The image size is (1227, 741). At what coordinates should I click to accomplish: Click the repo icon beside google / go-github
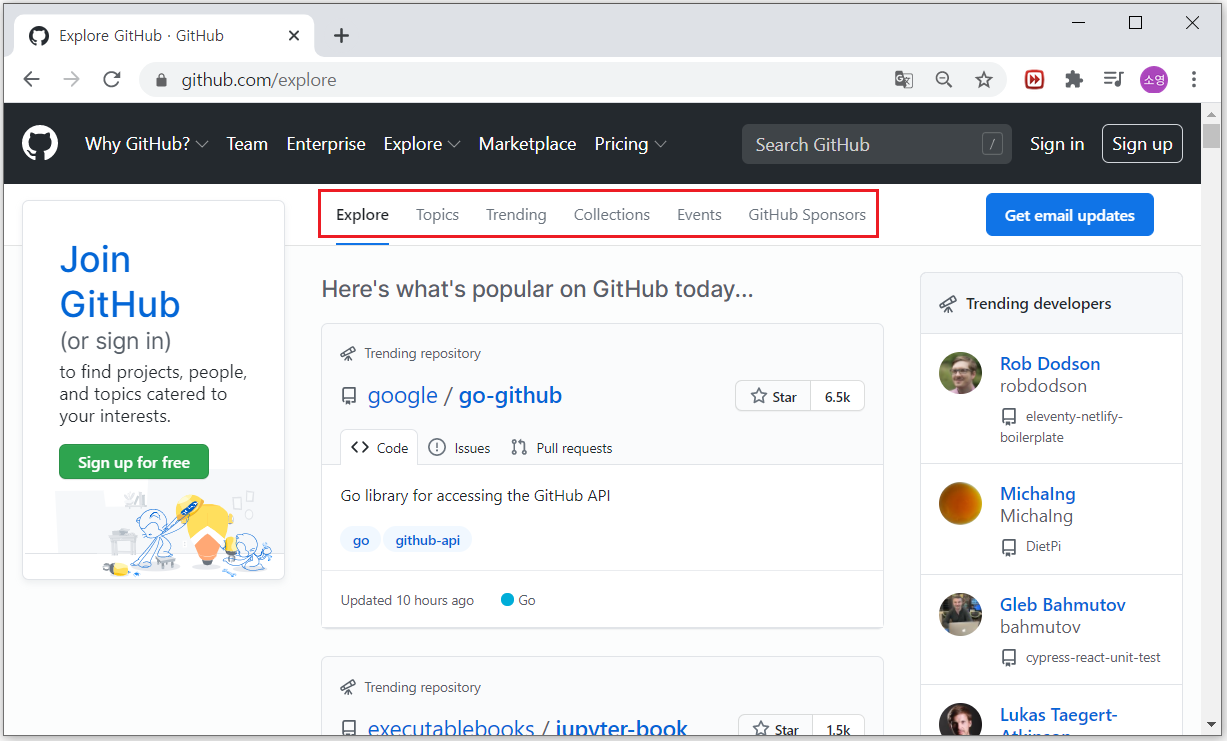point(349,396)
